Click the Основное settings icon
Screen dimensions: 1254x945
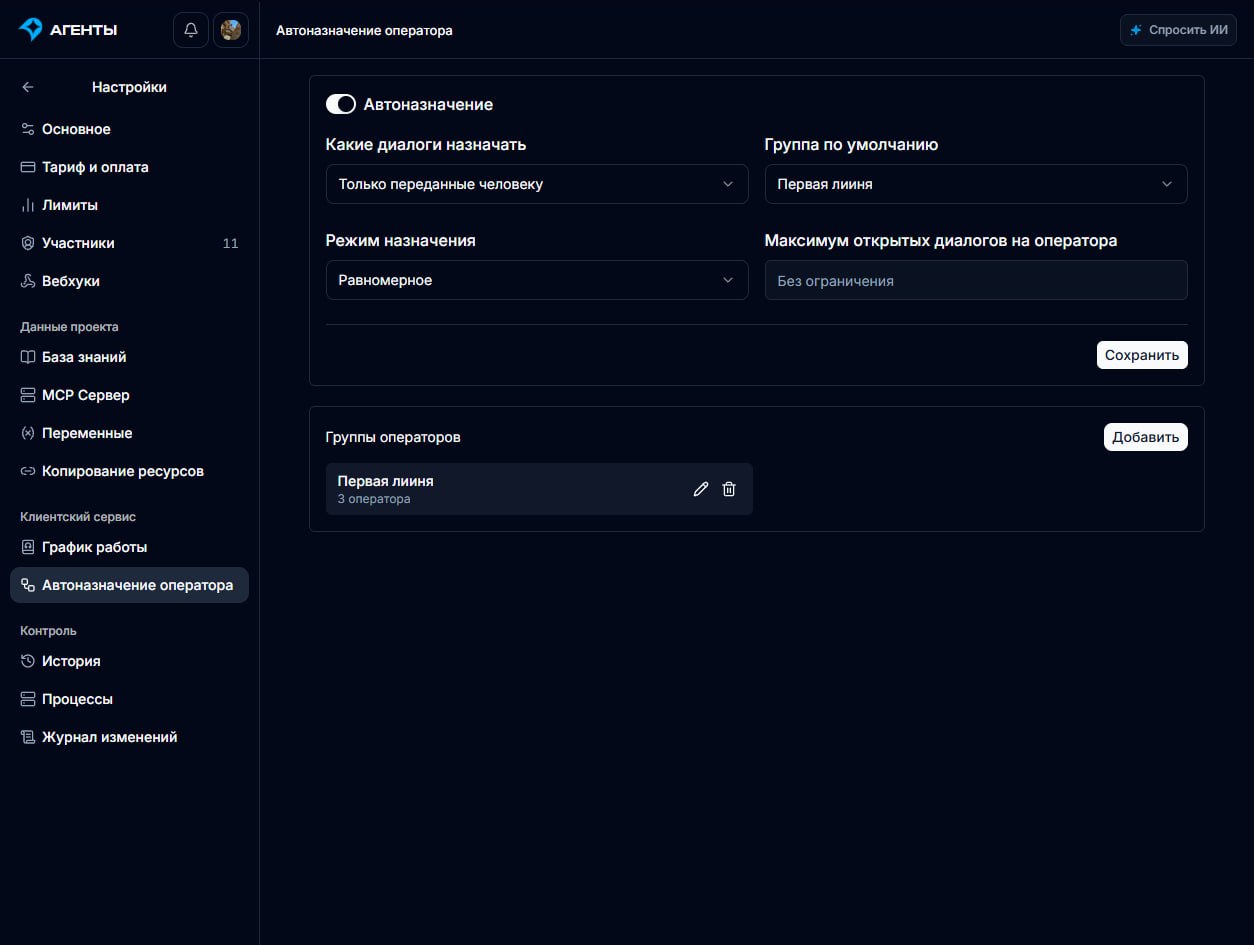pos(28,129)
